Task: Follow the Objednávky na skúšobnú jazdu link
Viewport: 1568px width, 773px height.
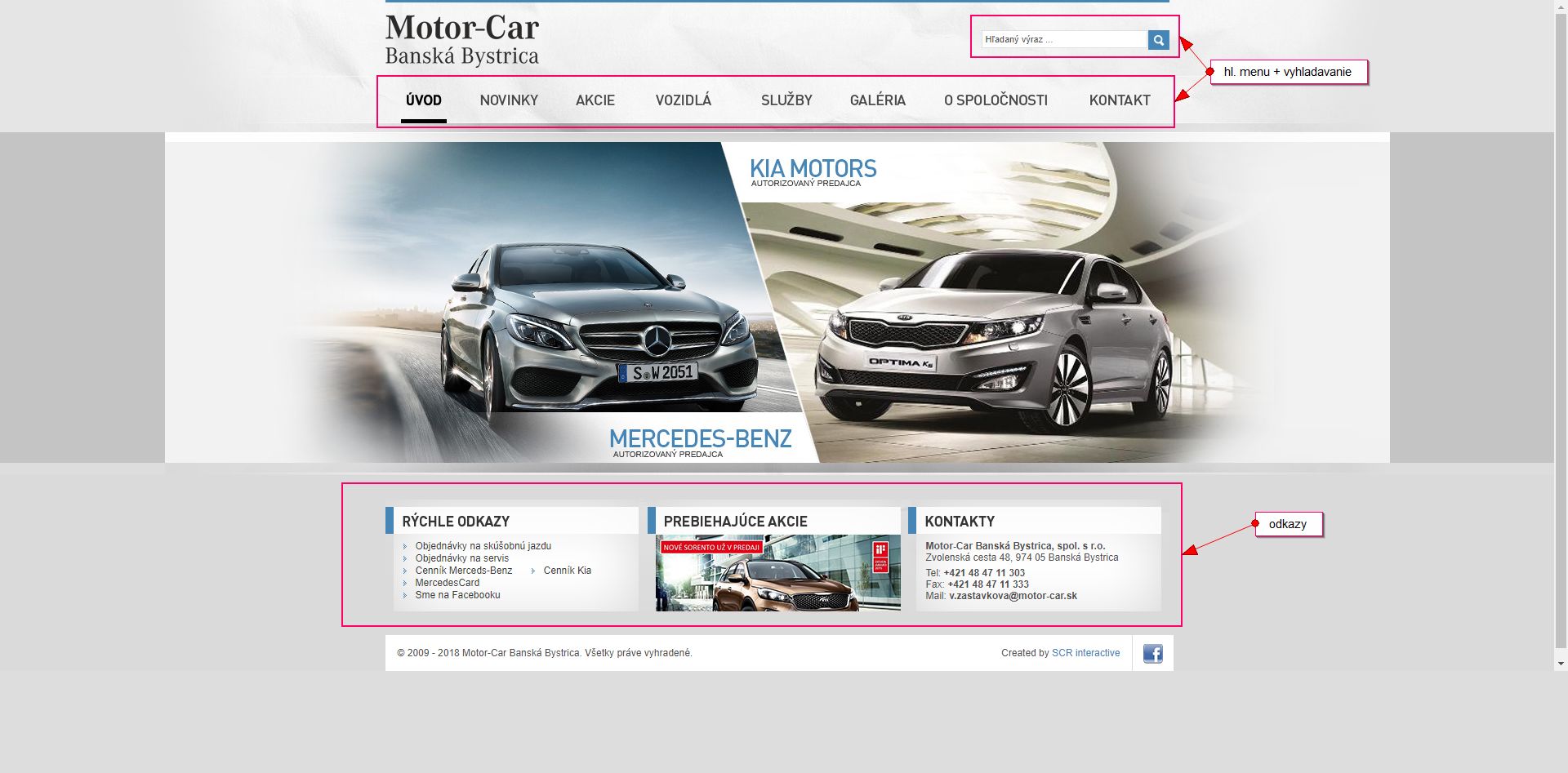Action: pos(483,546)
